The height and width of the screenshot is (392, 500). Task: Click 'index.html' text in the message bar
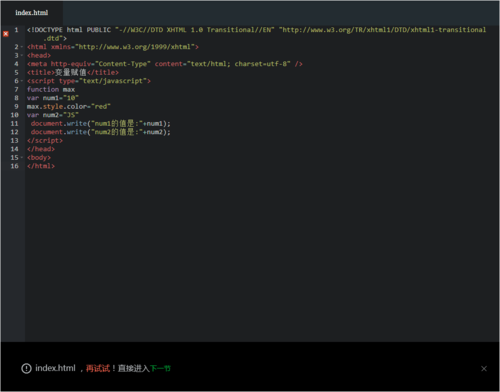click(55, 368)
